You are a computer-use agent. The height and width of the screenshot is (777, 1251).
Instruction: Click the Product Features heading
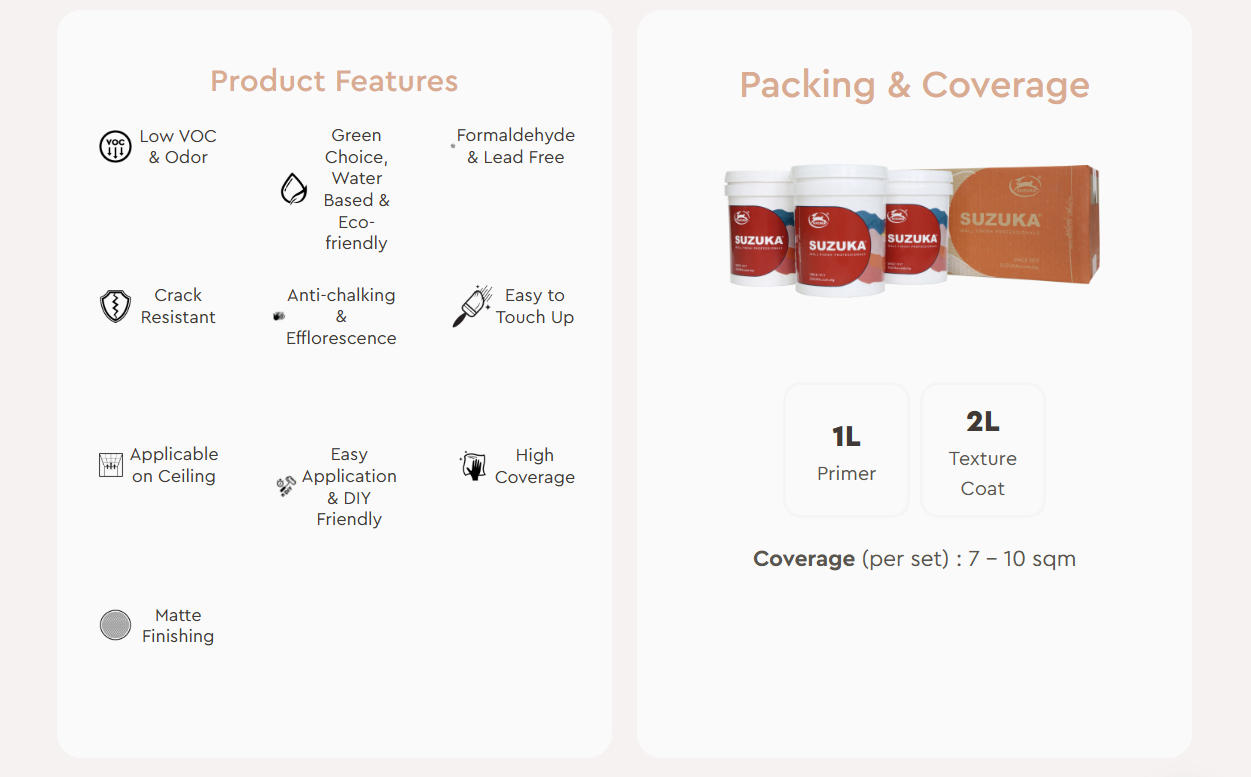334,81
